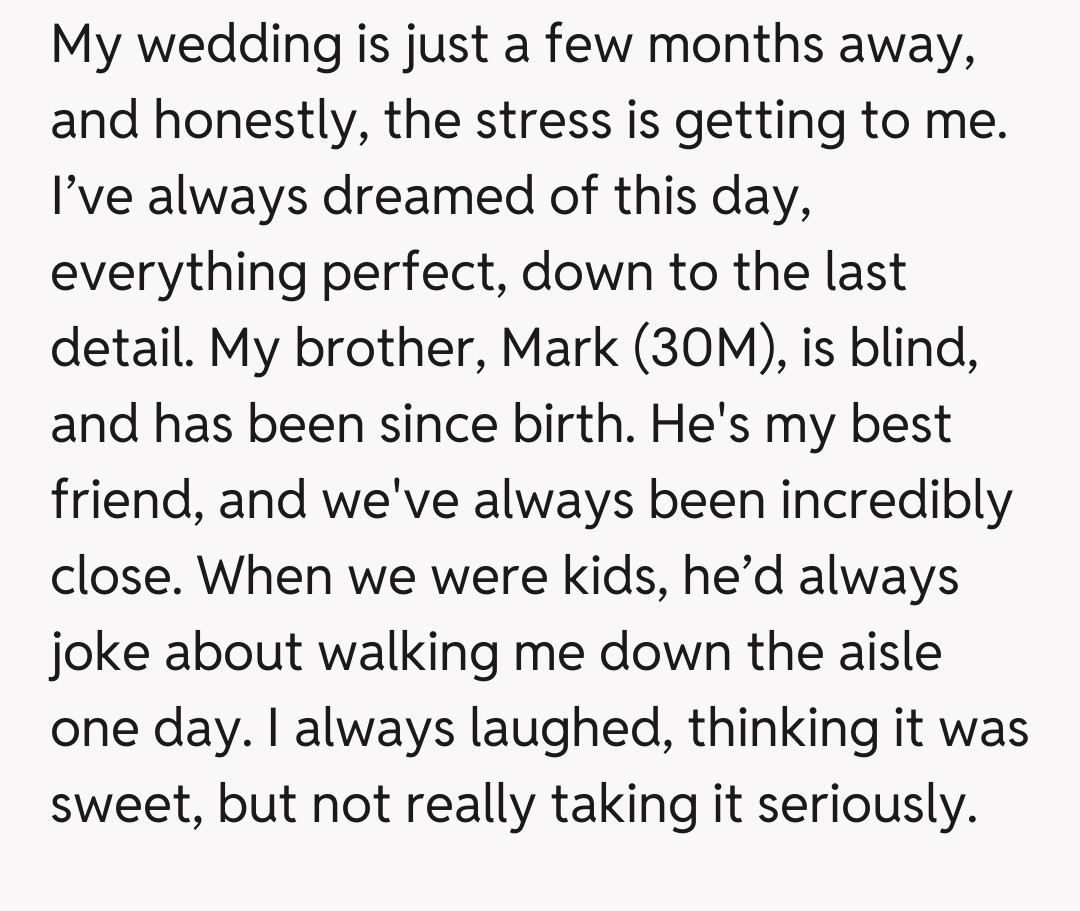Place cursor on the word "incredibly"
Viewport: 1080px width, 911px height.
896,500
